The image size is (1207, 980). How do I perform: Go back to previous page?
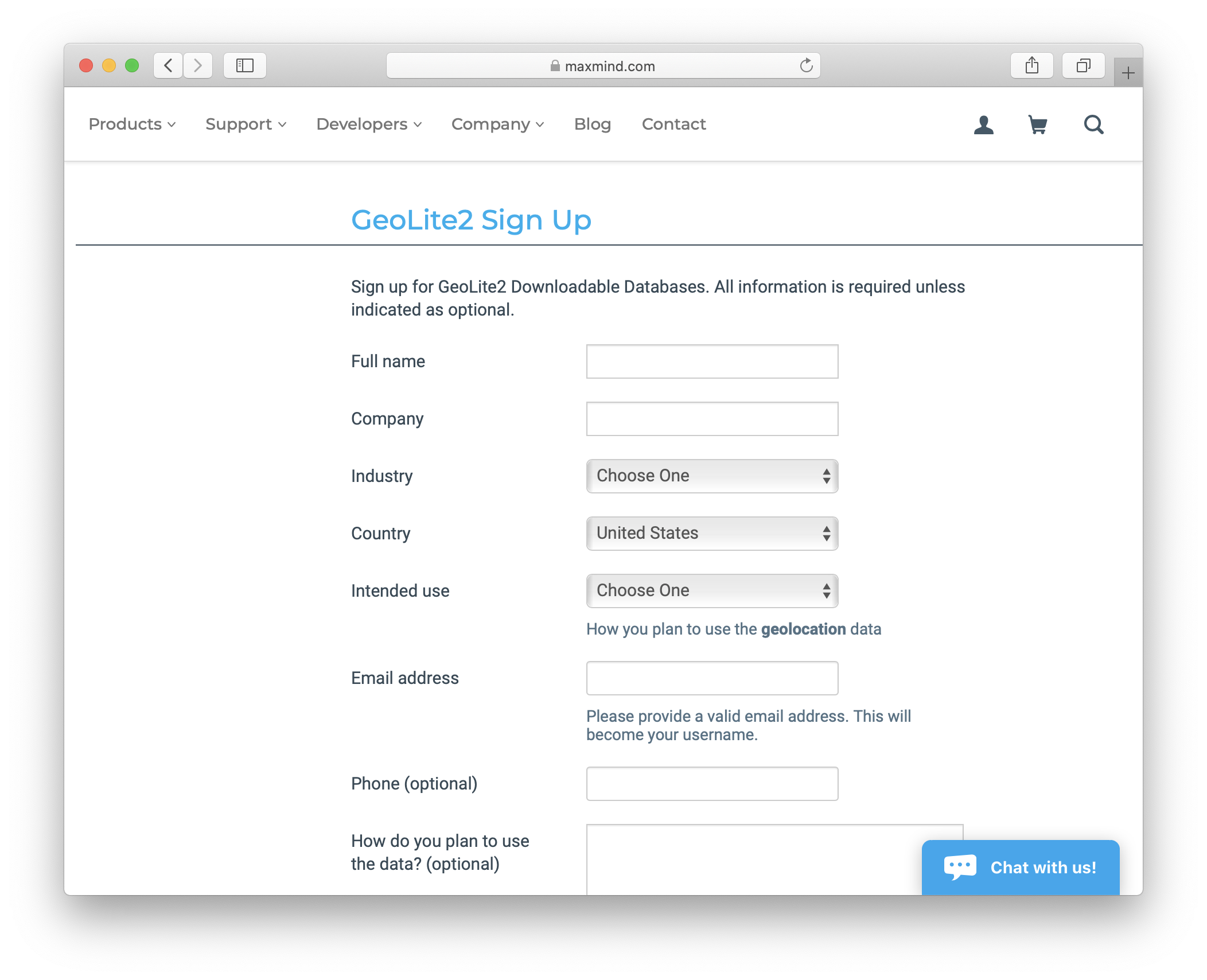(x=169, y=65)
